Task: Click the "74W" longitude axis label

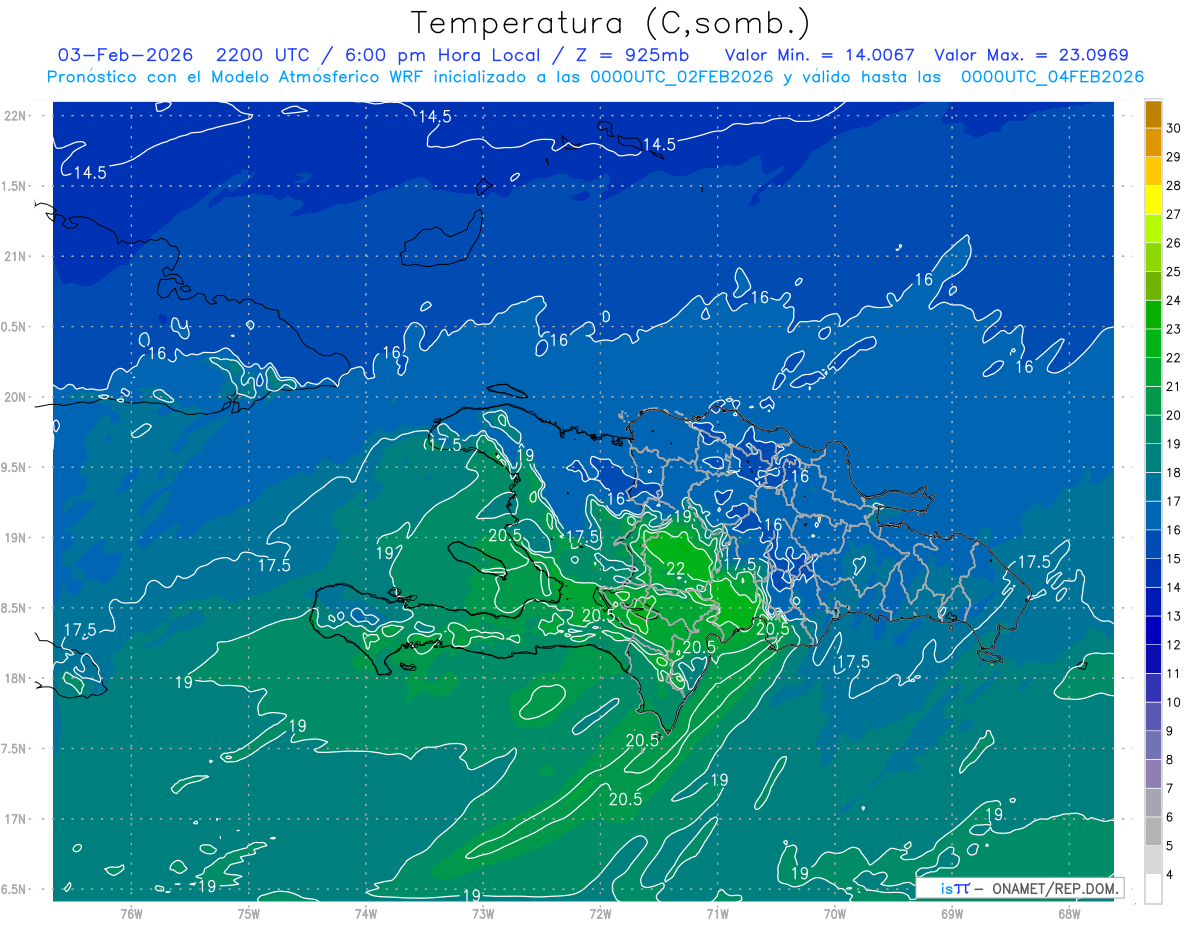Action: [x=366, y=912]
